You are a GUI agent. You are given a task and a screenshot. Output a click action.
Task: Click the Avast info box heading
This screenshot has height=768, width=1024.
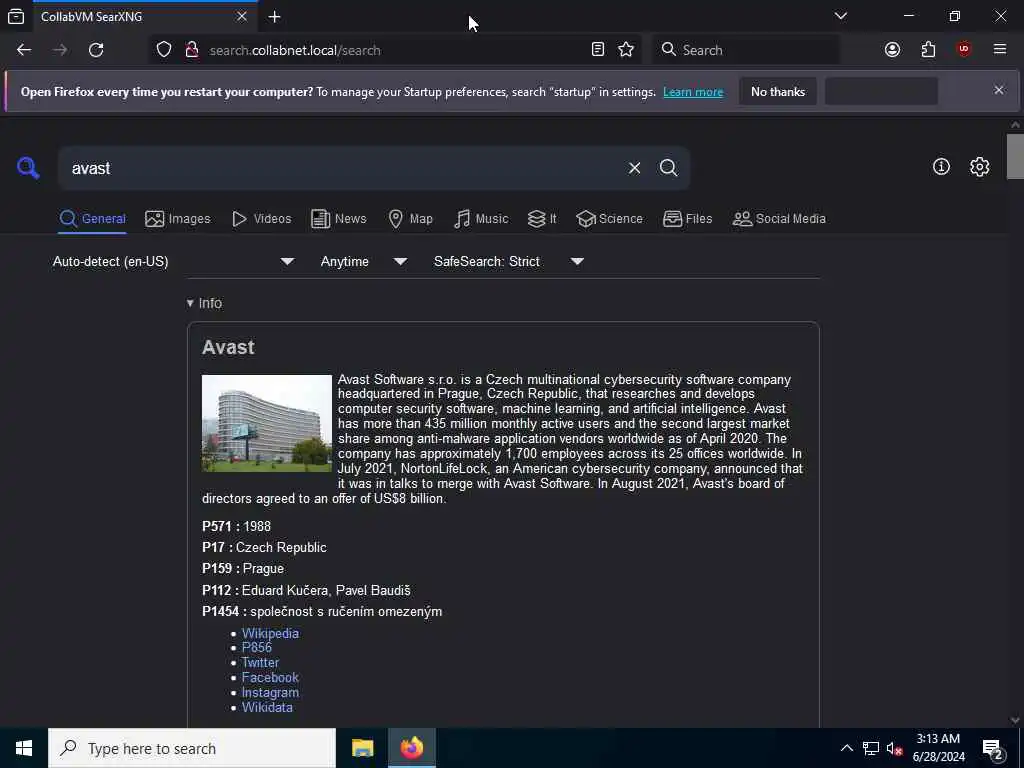[x=228, y=347]
